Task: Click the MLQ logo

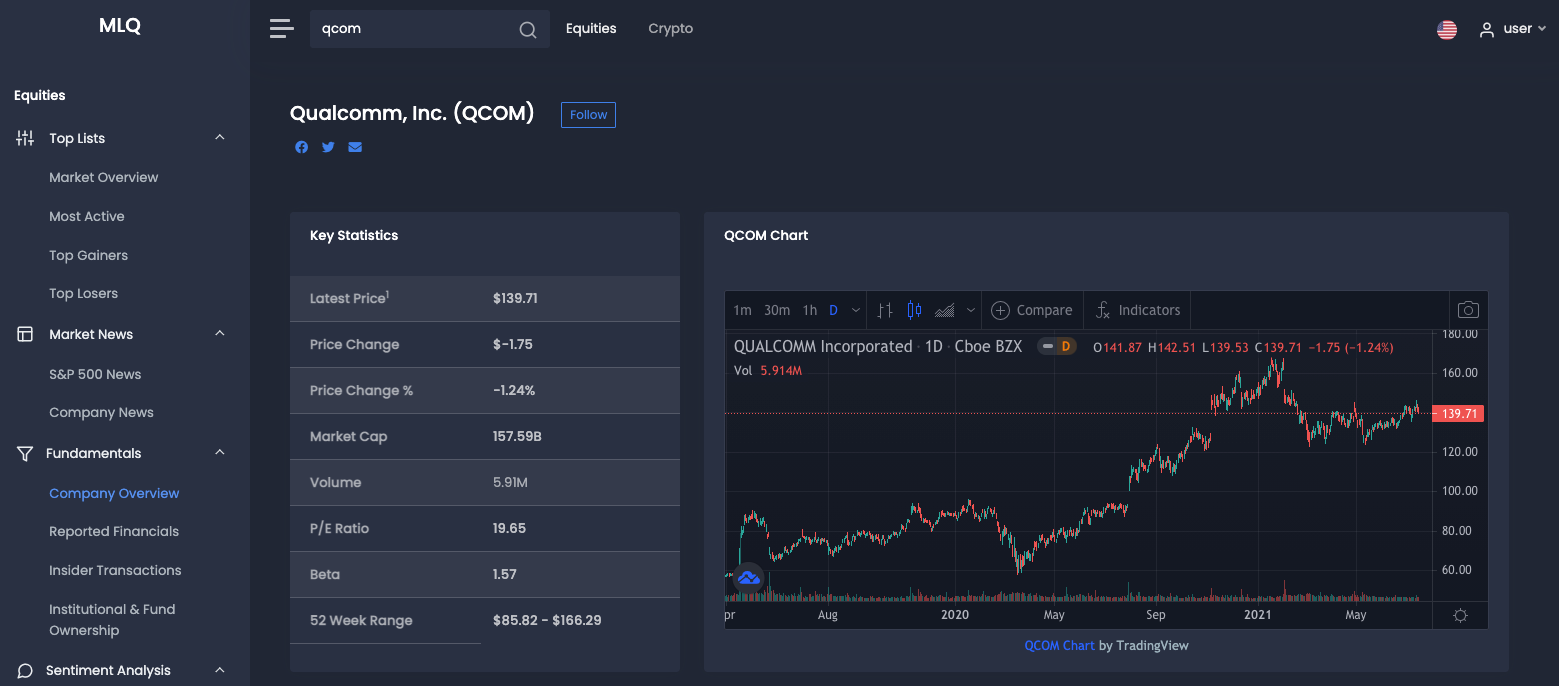Action: [x=120, y=26]
